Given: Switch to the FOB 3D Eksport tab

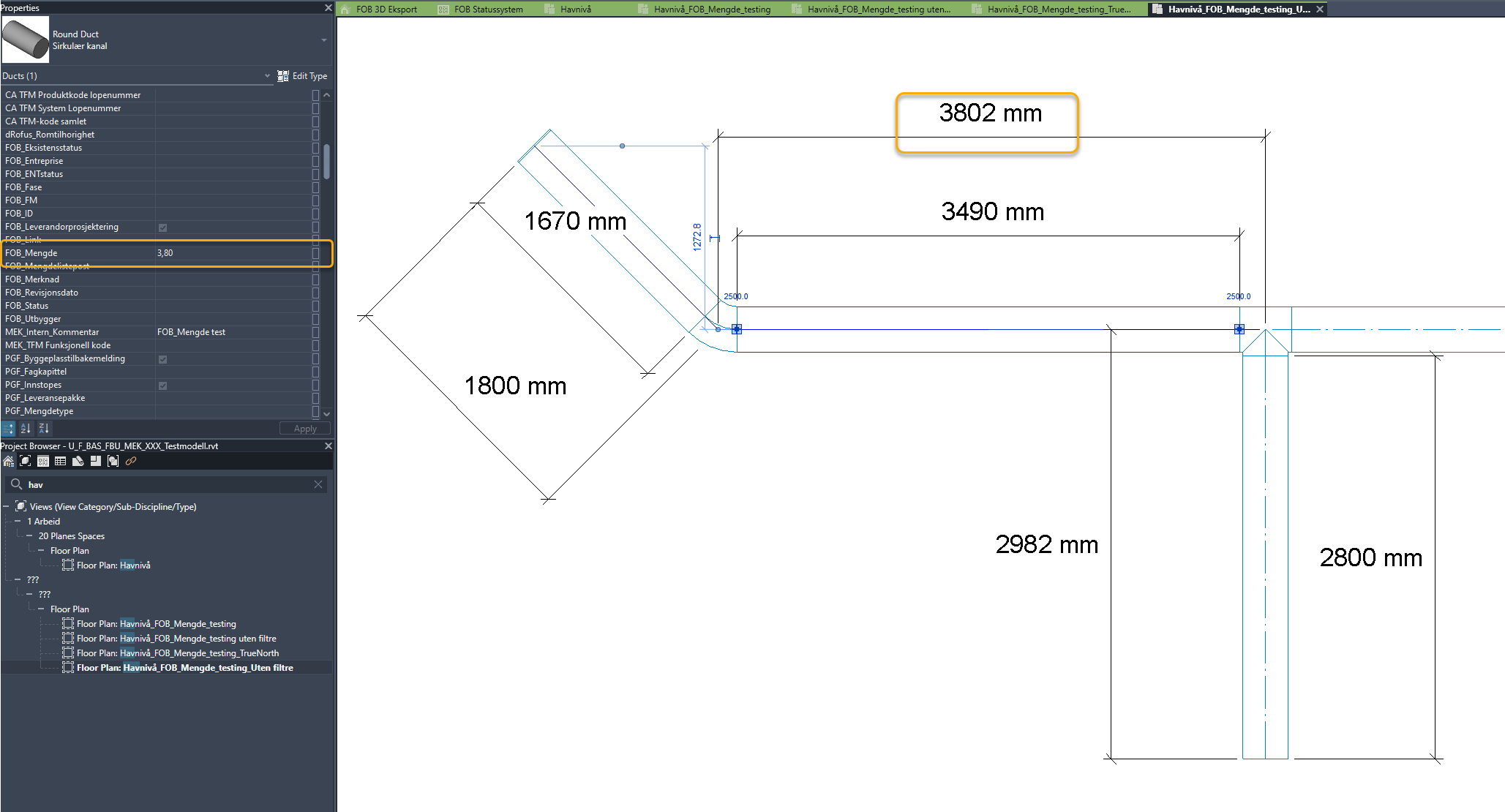Looking at the screenshot, I should pos(386,10).
